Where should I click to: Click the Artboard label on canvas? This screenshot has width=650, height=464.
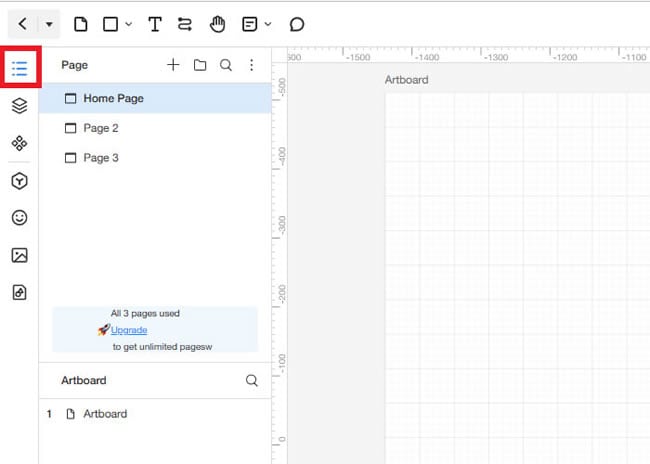(406, 80)
